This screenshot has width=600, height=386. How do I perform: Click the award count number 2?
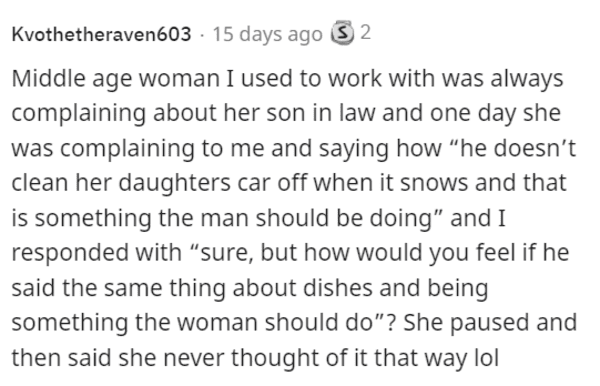(x=365, y=33)
